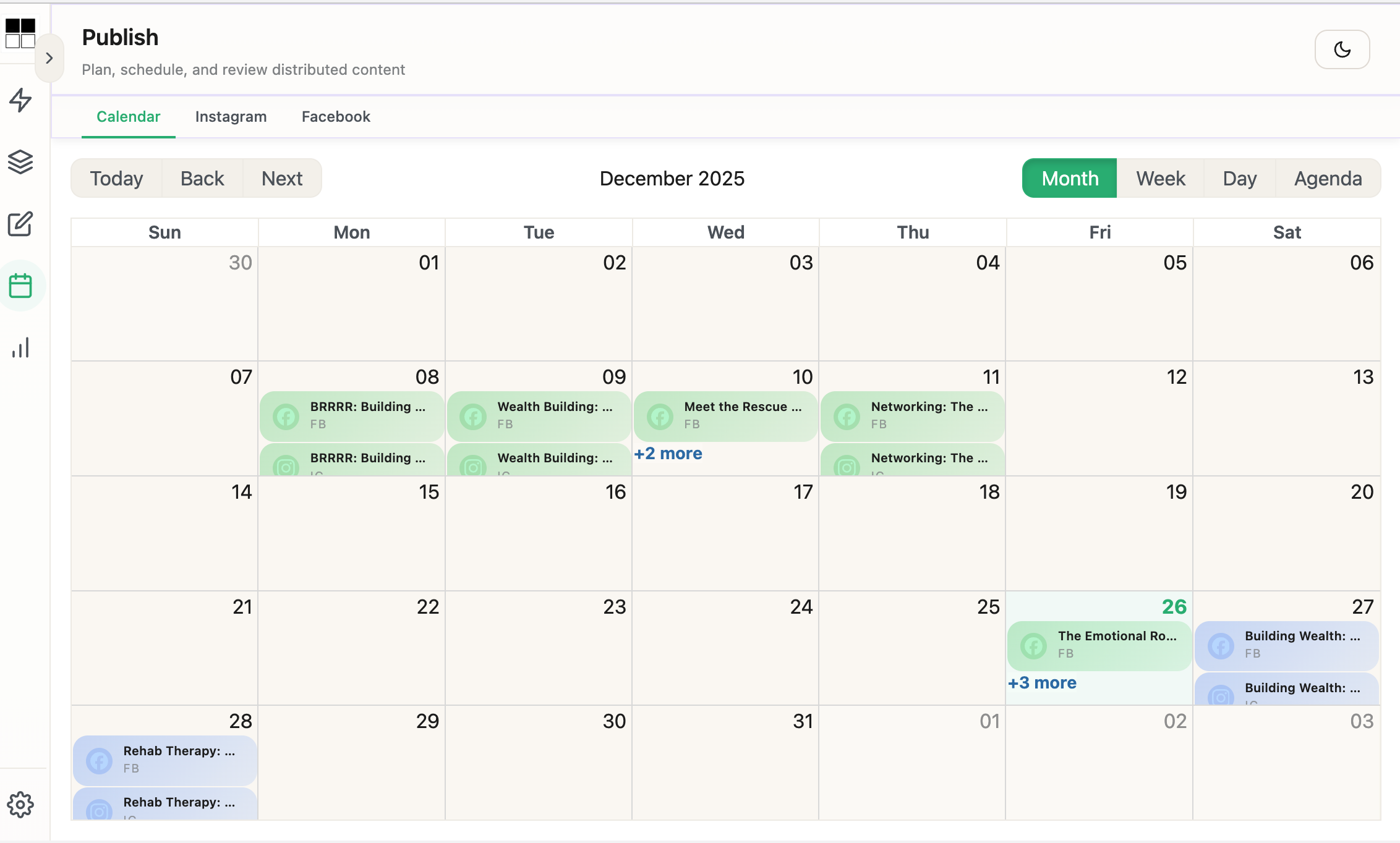Switch to the Agenda view

pyautogui.click(x=1328, y=178)
